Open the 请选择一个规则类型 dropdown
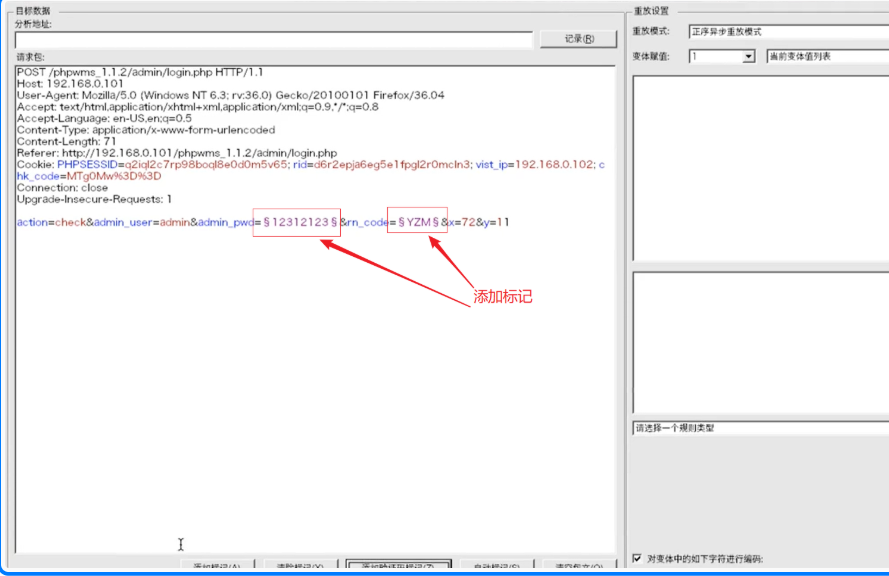Image resolution: width=889 pixels, height=576 pixels. [x=760, y=428]
